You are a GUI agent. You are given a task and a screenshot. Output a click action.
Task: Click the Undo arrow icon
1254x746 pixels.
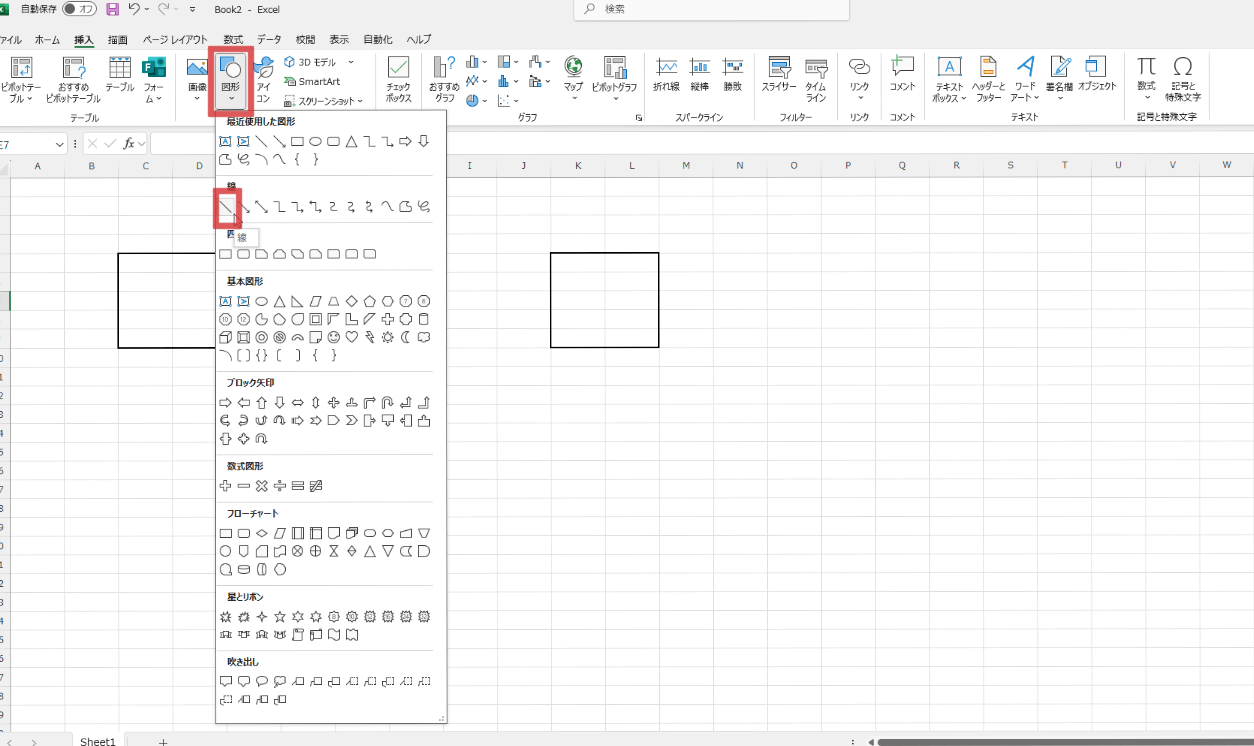(133, 9)
